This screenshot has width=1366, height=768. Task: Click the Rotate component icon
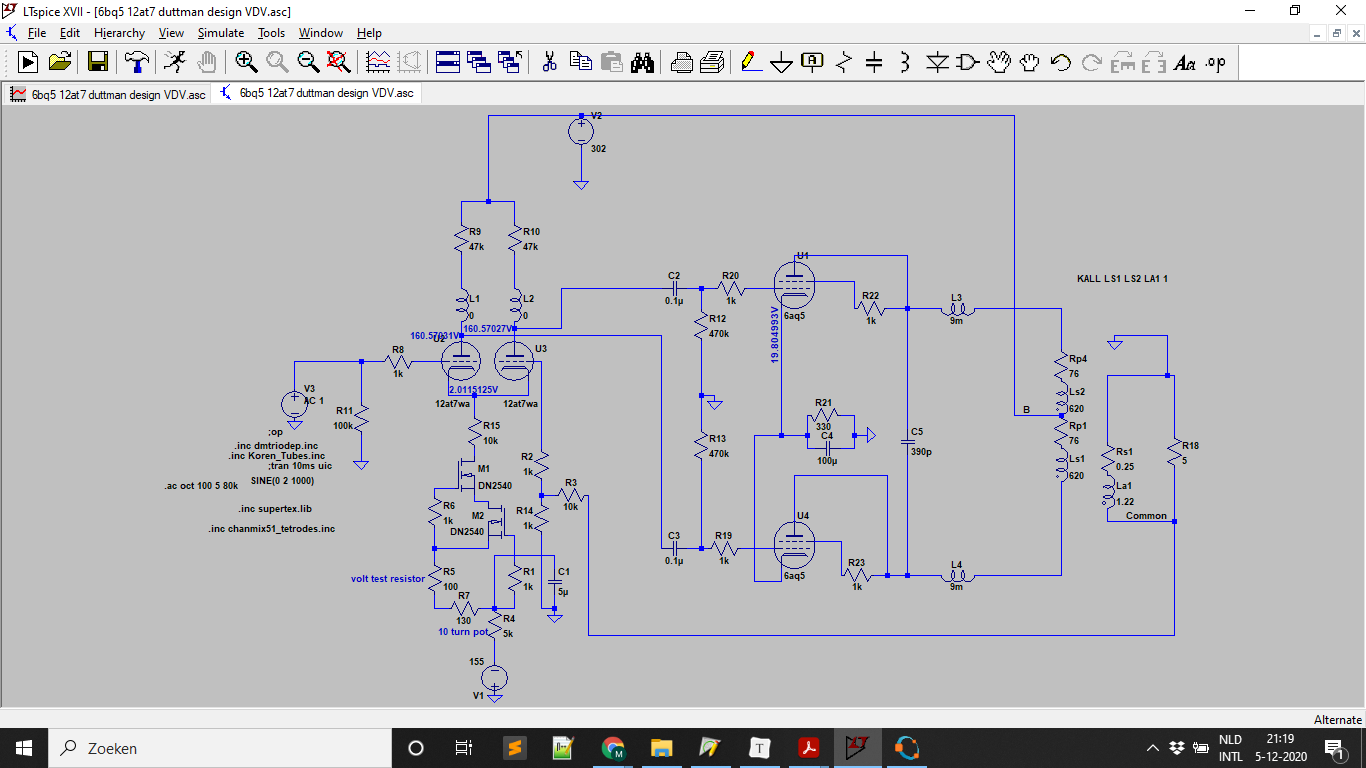pos(1122,62)
